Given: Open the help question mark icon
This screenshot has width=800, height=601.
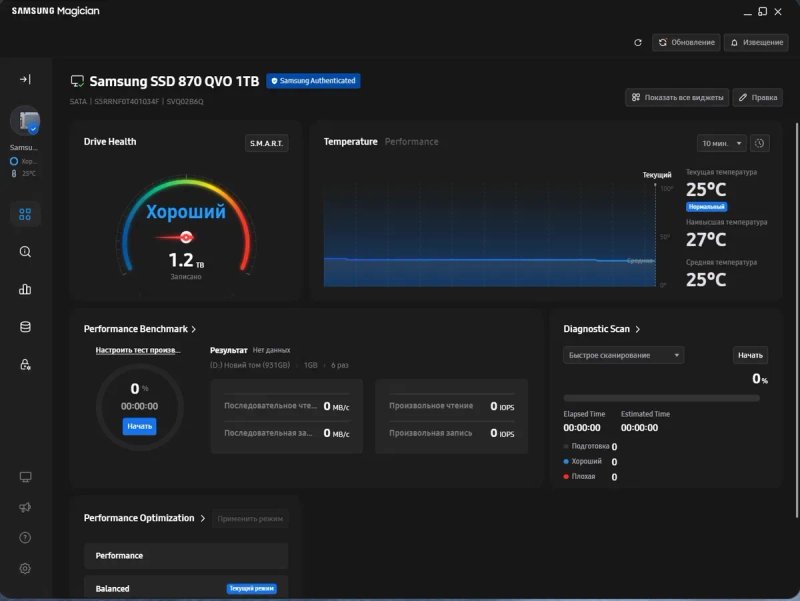Looking at the screenshot, I should [x=25, y=538].
